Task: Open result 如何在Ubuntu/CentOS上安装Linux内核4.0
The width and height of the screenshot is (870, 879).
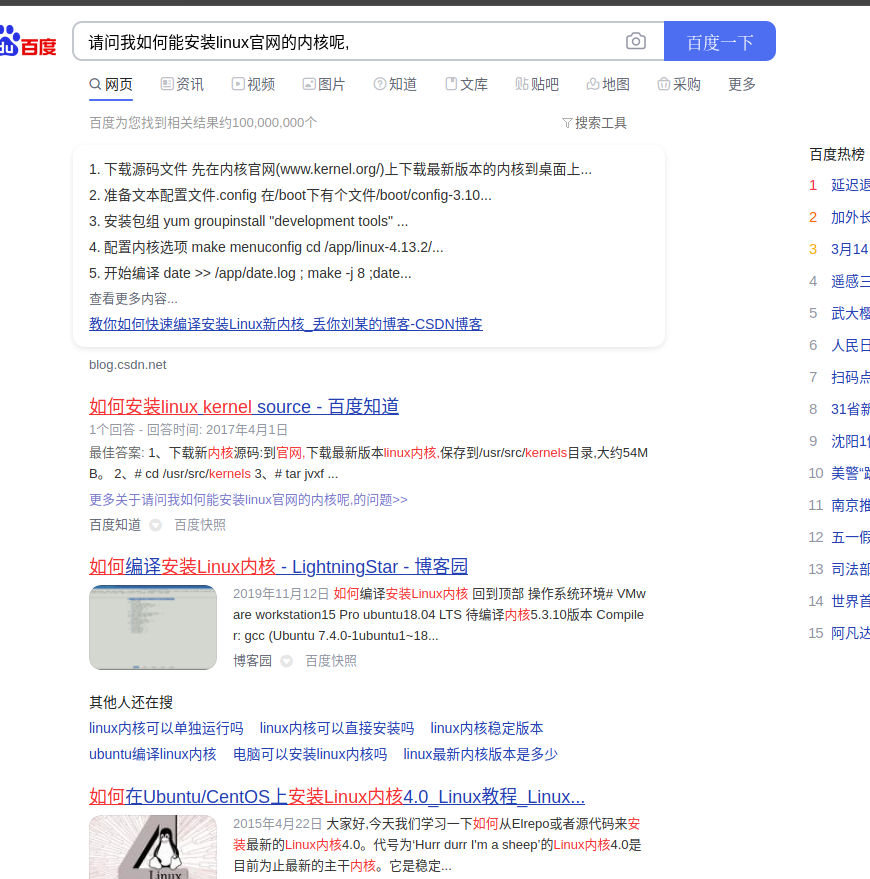Action: tap(337, 796)
